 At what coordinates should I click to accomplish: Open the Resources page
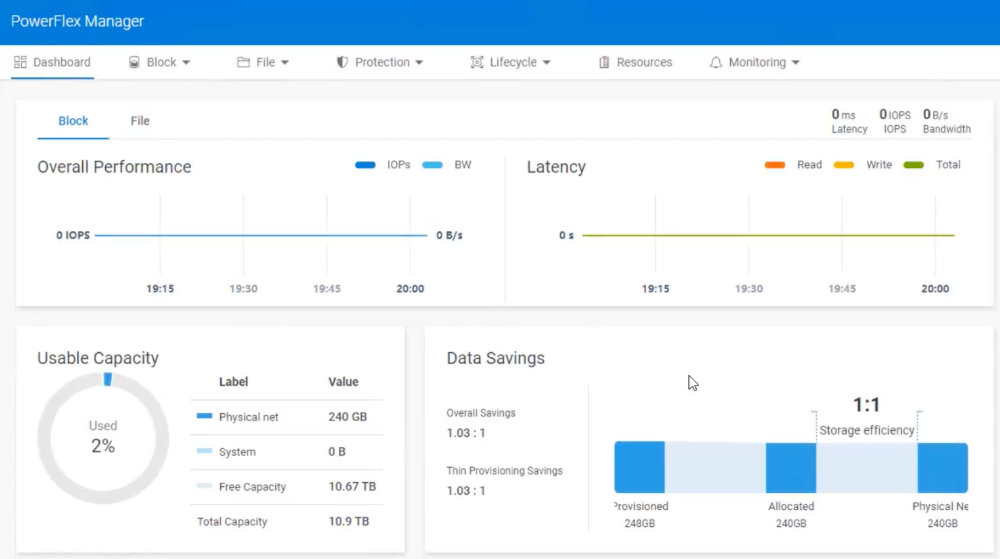[644, 62]
